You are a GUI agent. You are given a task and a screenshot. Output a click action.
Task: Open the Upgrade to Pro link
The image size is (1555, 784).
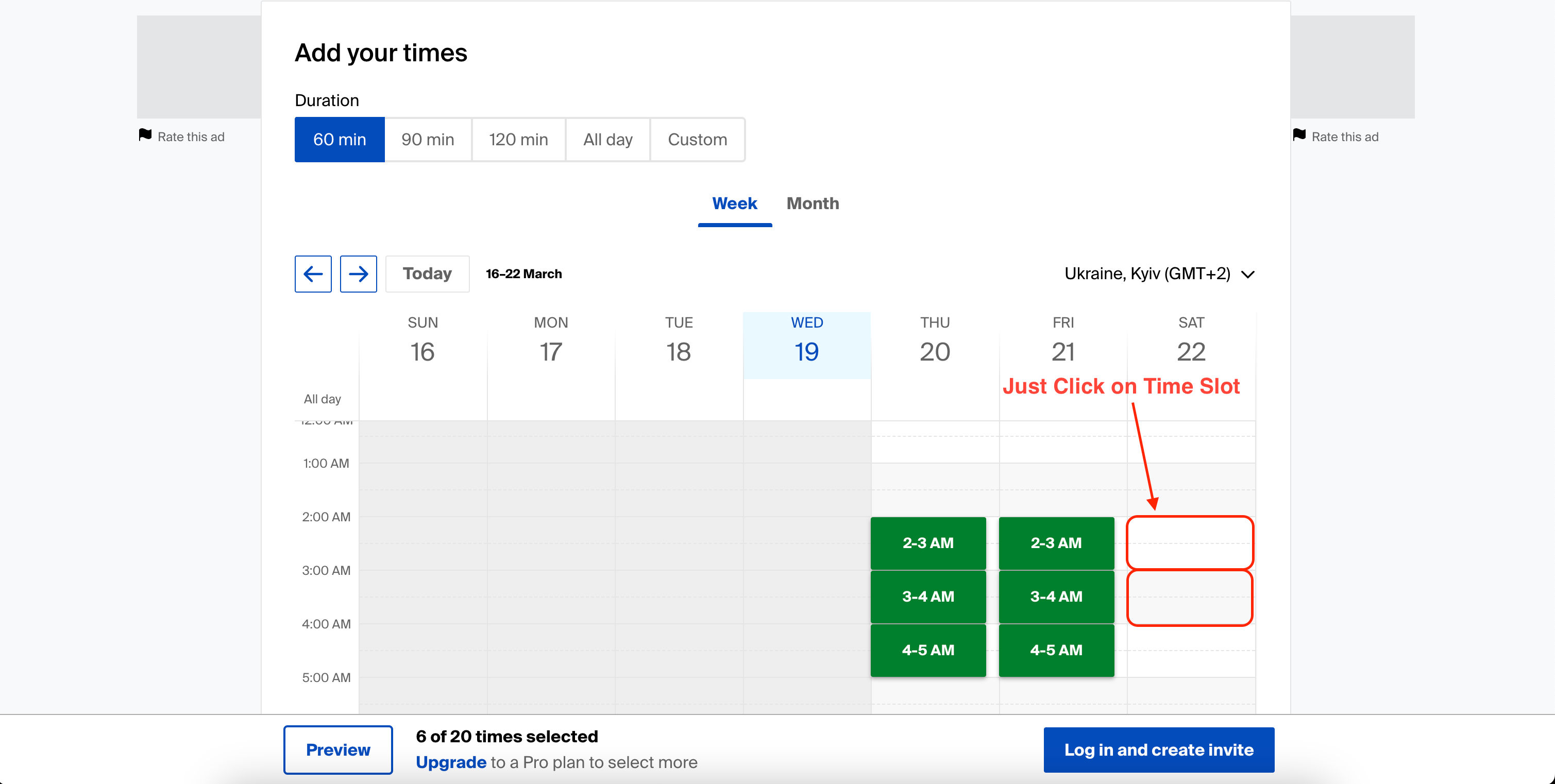[451, 762]
